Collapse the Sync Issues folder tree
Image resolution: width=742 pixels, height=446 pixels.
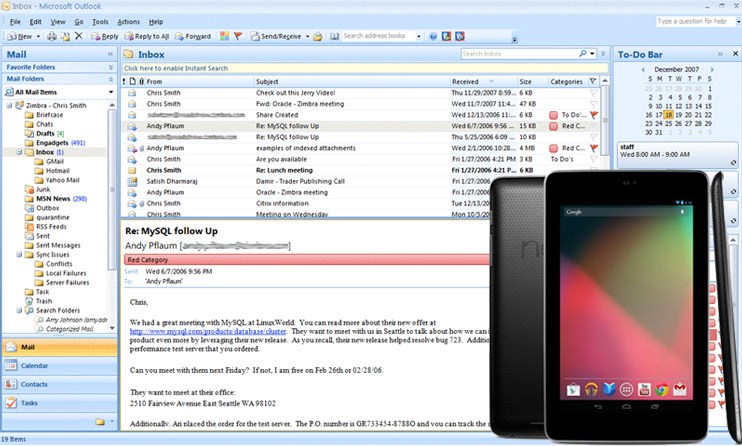[x=19, y=255]
